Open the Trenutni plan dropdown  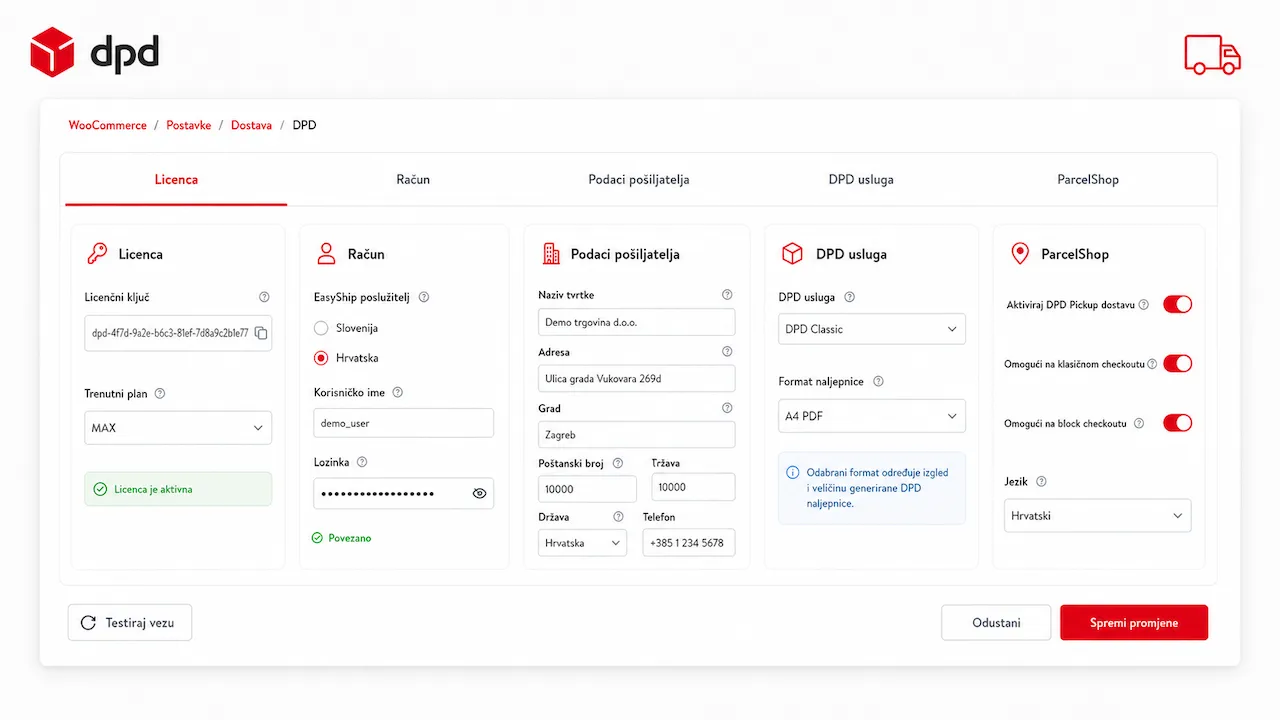click(x=178, y=428)
